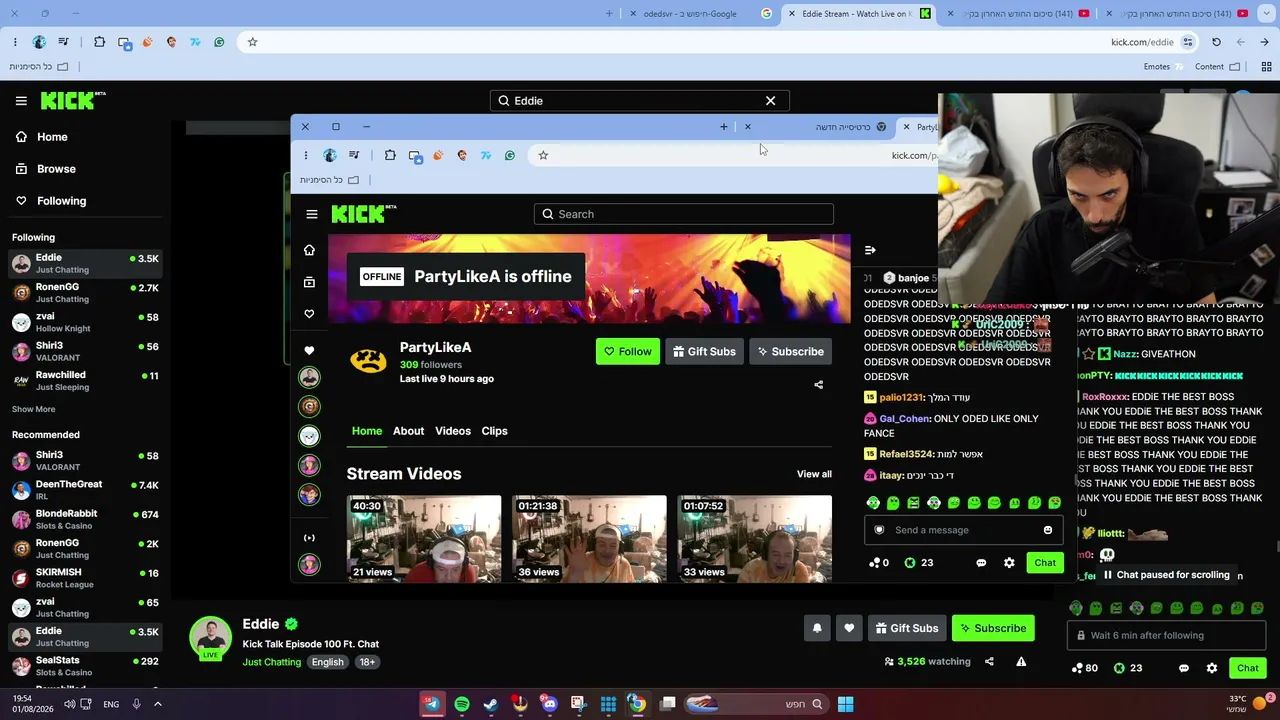This screenshot has width=1280, height=720.
Task: Follow the PartyLikeA channel
Action: tap(627, 352)
